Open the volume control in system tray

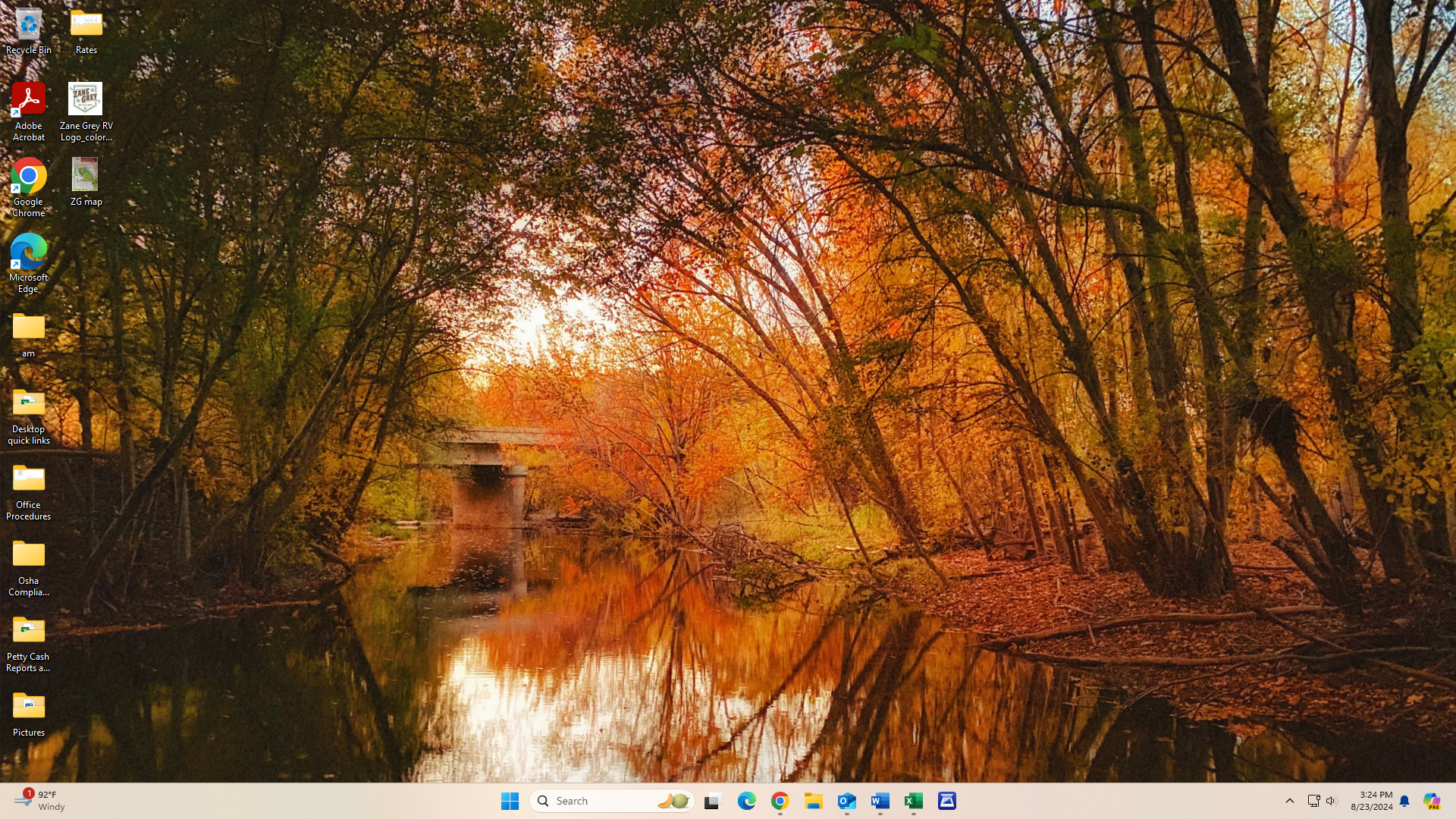tap(1332, 801)
